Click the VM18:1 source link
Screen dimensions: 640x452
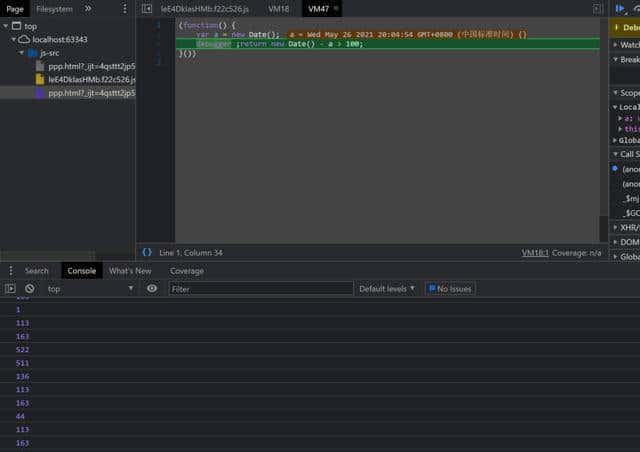(537, 254)
